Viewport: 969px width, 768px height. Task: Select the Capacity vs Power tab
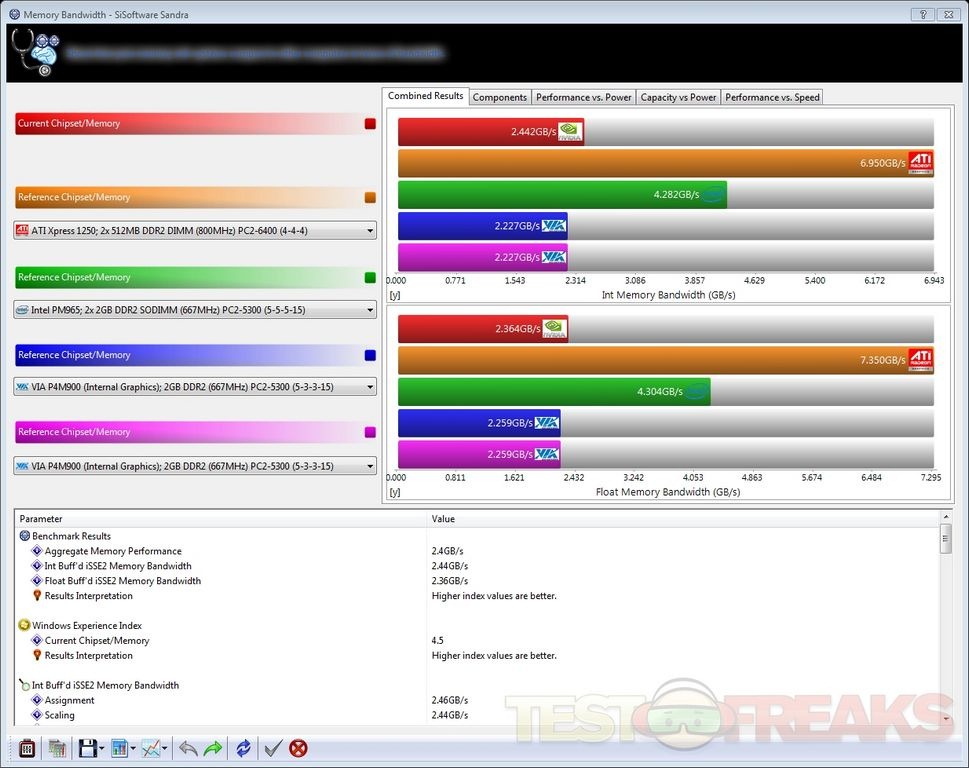(x=678, y=97)
